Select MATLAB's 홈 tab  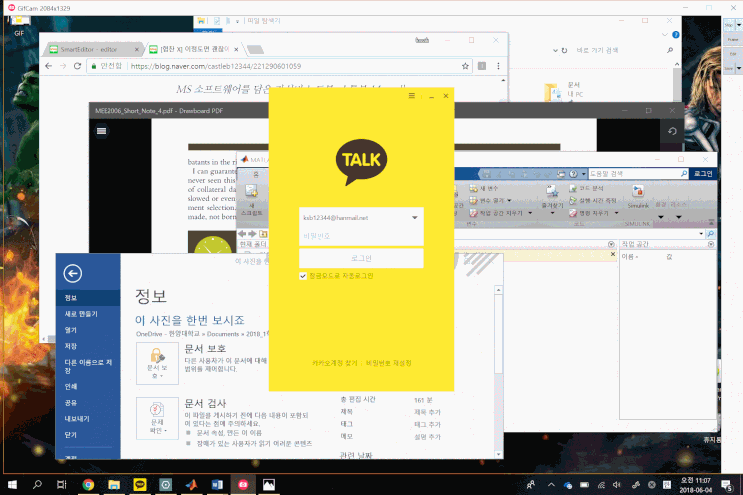[255, 174]
